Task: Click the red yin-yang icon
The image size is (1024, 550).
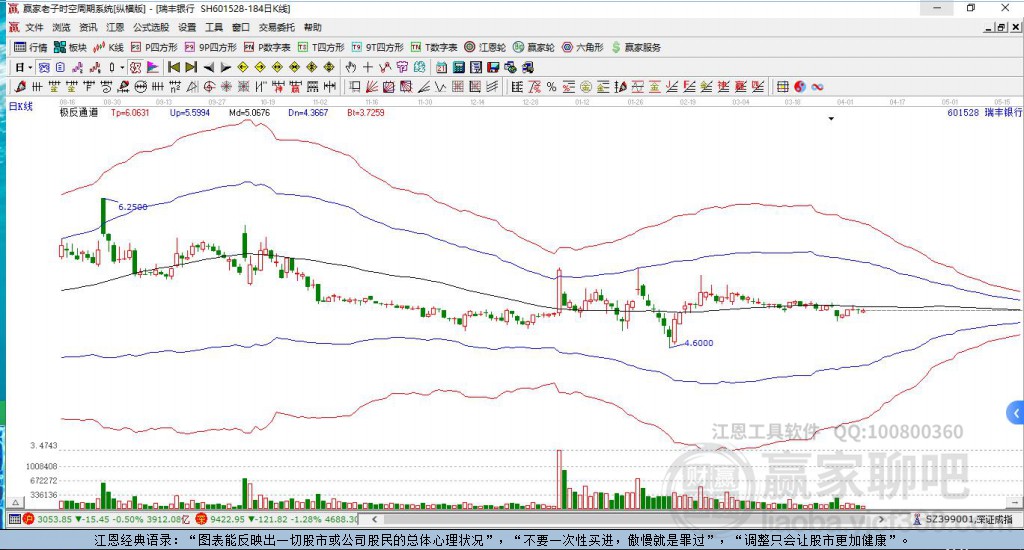Action: click(x=799, y=87)
